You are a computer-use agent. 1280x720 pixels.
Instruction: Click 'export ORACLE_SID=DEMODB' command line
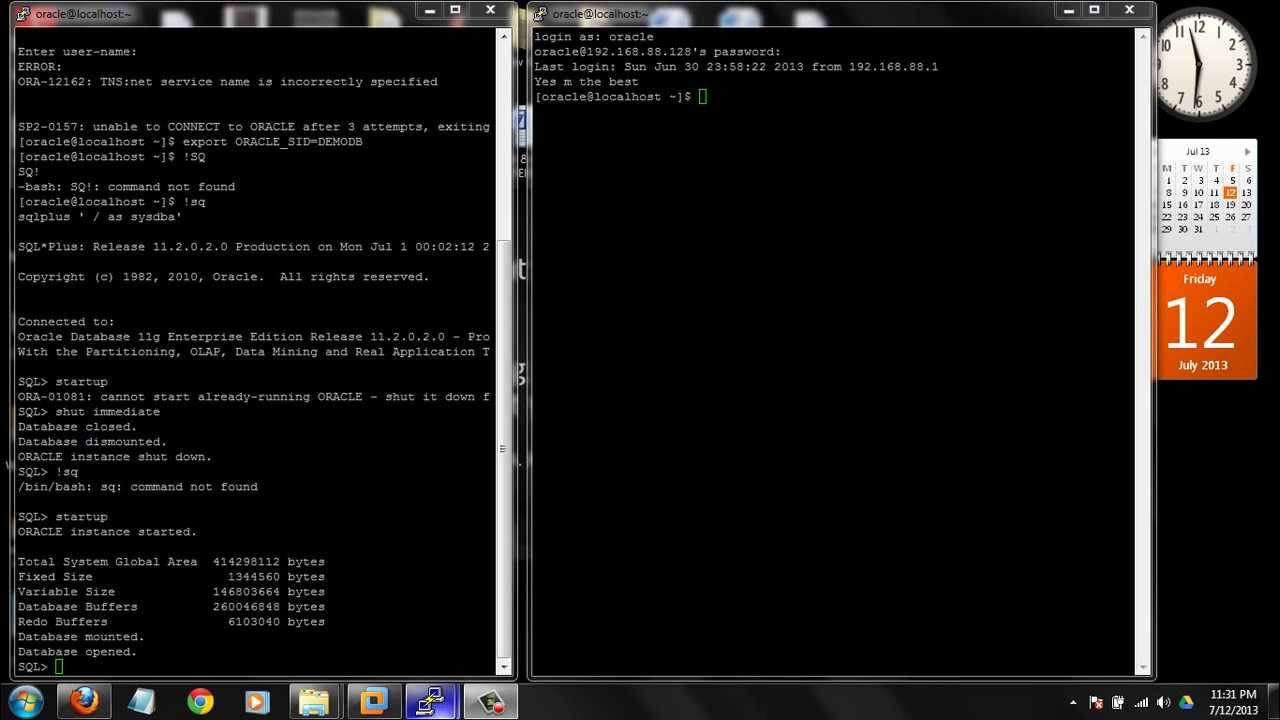pyautogui.click(x=190, y=142)
